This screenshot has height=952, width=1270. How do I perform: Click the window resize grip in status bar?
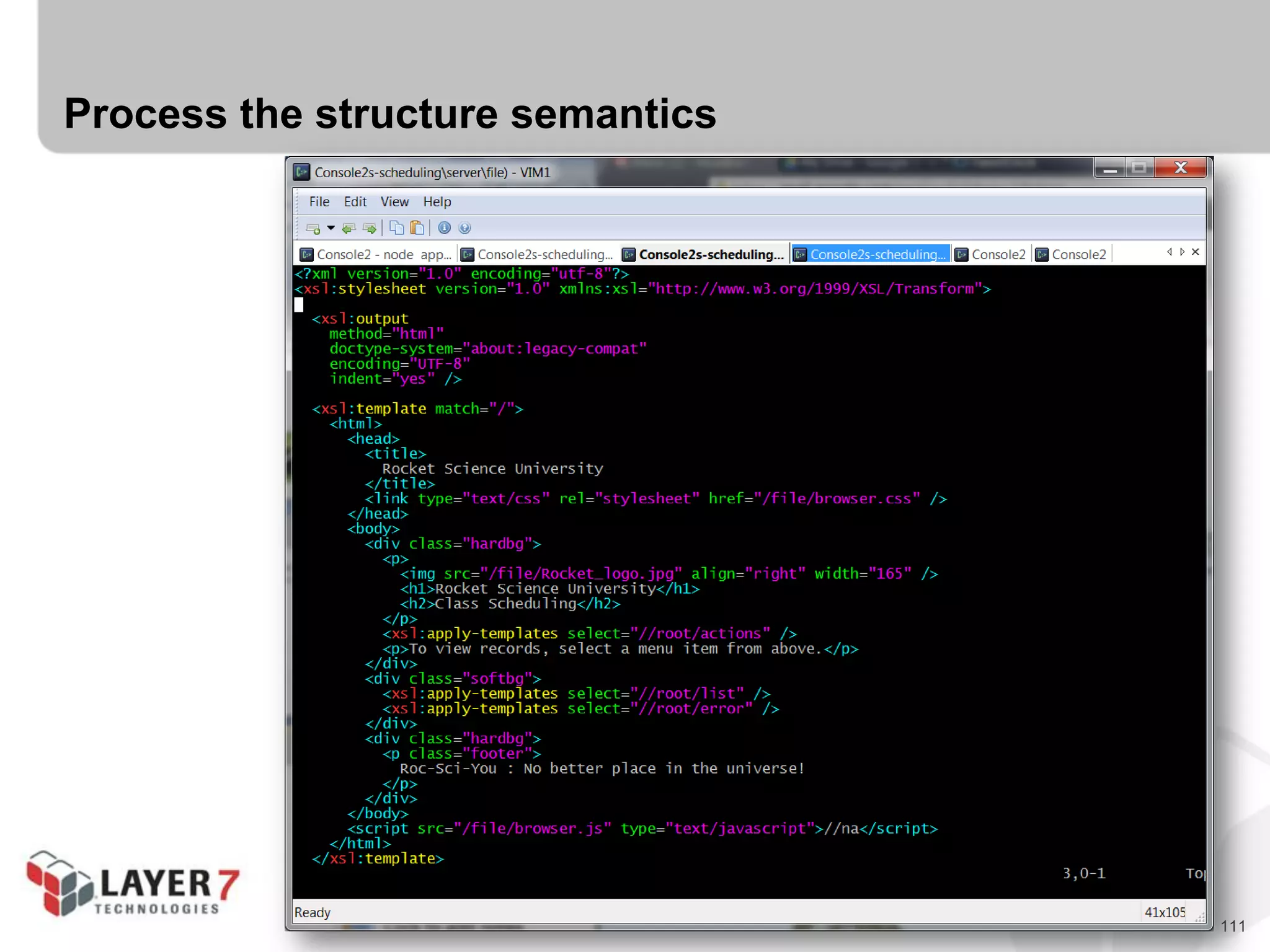tap(1200, 916)
